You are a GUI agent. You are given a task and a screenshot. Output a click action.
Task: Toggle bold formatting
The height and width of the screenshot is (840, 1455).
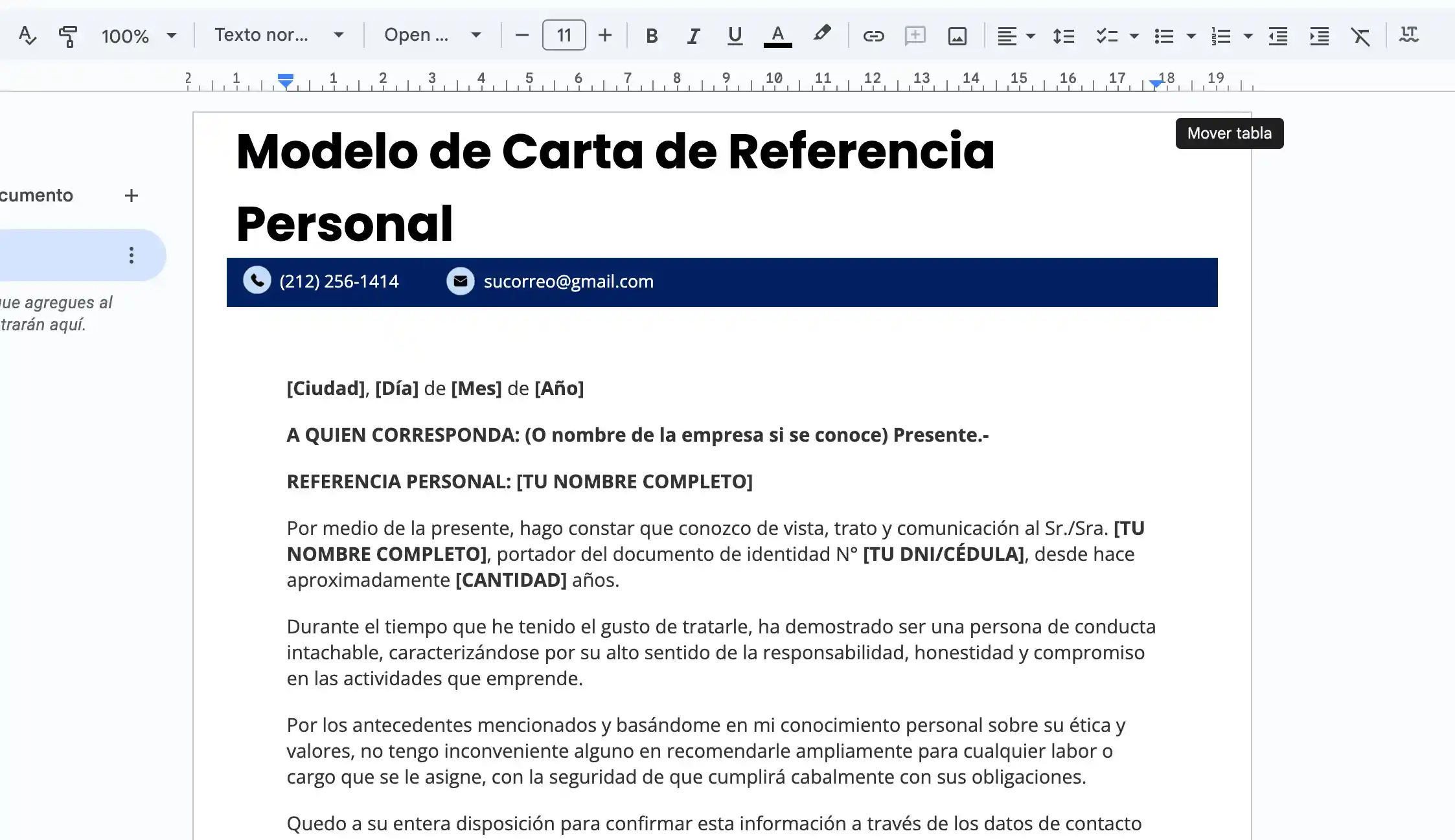[x=652, y=36]
